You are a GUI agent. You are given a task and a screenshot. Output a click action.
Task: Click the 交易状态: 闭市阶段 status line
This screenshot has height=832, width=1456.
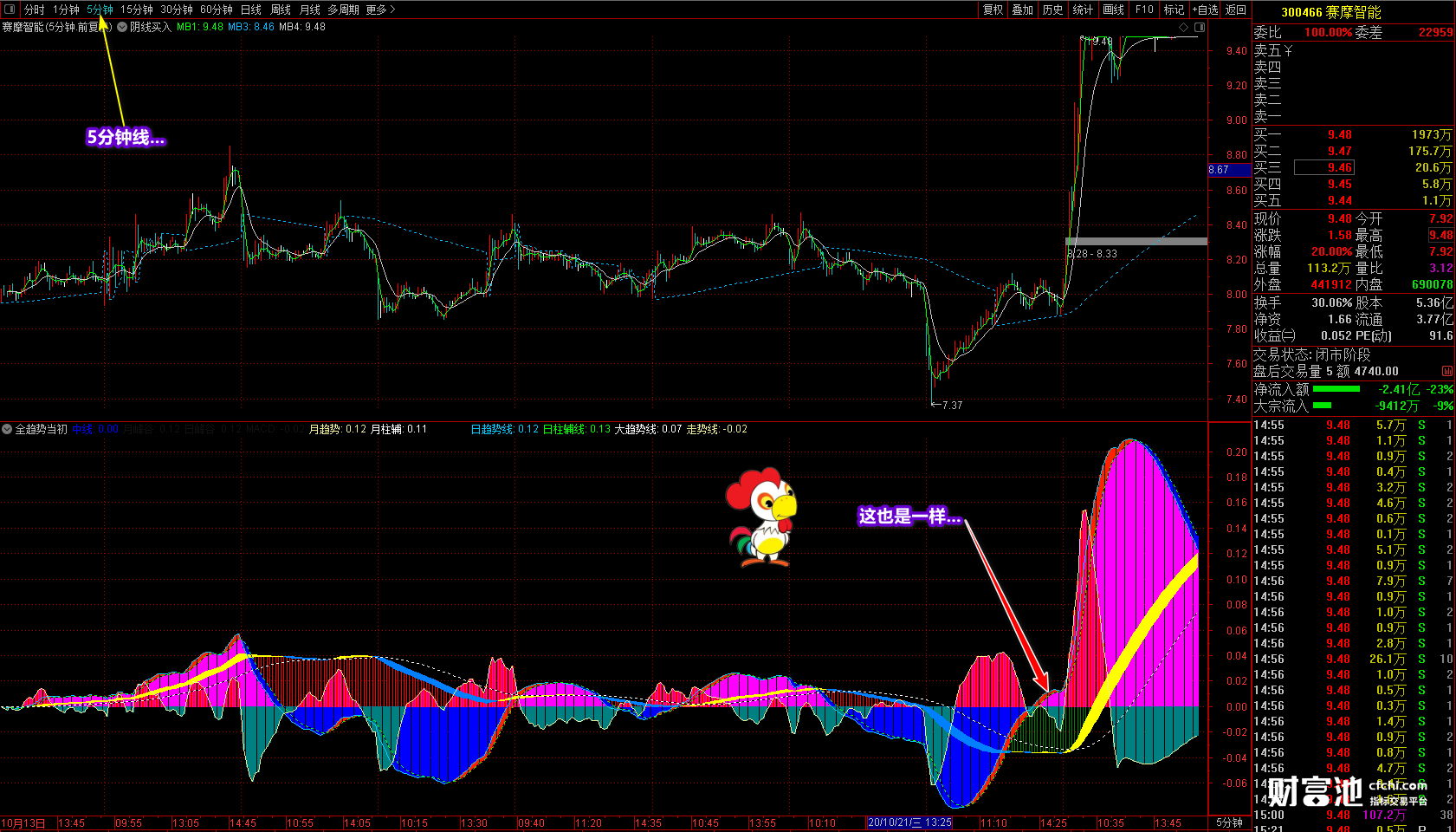pyautogui.click(x=1312, y=354)
